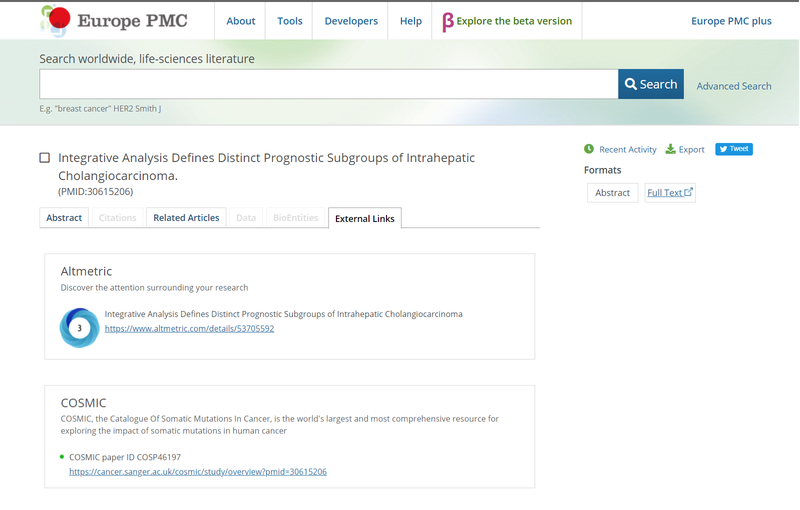Viewport: 800px width, 510px height.
Task: Switch to the Abstract tab
Action: [x=64, y=218]
